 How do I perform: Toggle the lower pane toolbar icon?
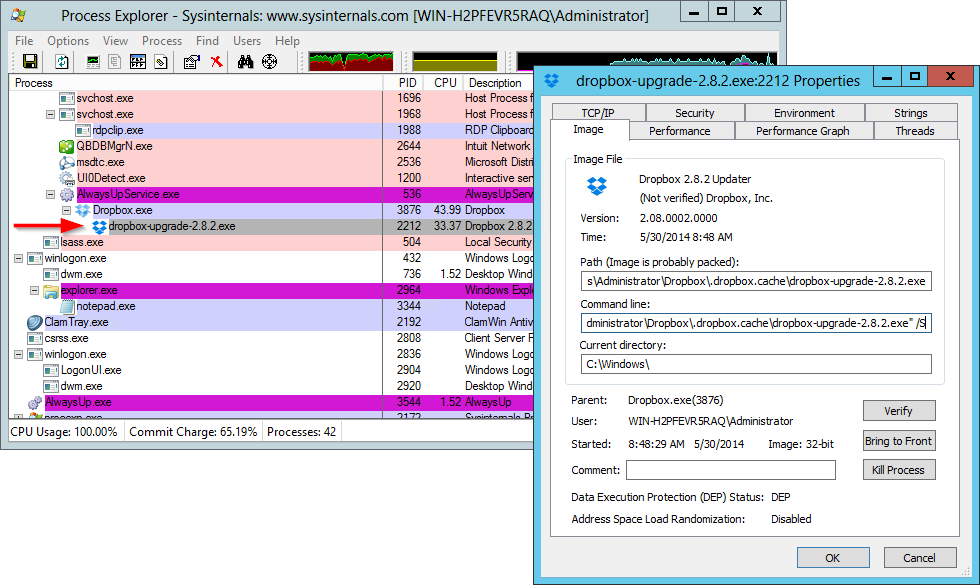pyautogui.click(x=138, y=61)
